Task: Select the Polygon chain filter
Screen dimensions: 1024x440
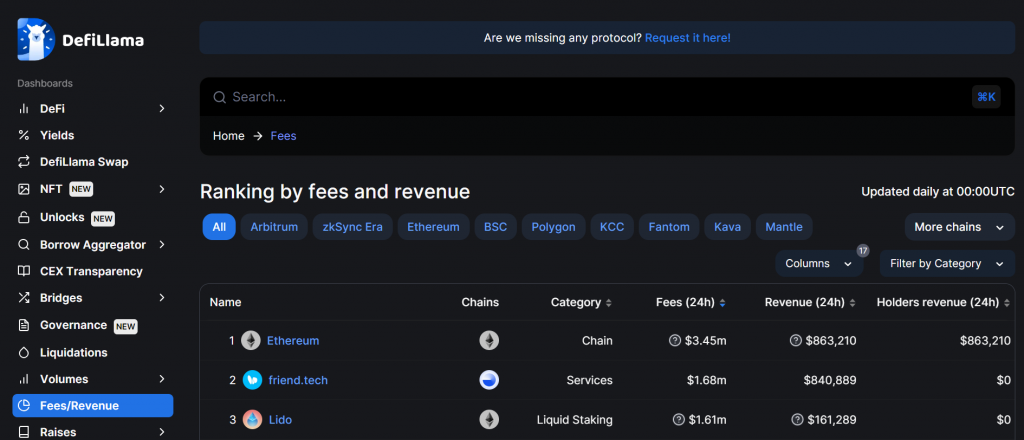Action: click(554, 227)
